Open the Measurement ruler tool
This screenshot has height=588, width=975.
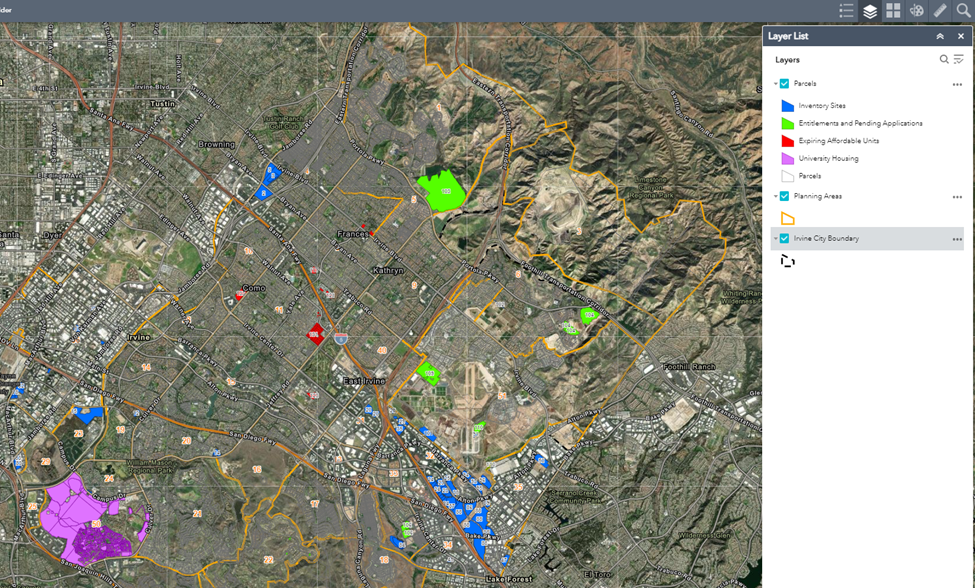click(x=940, y=11)
